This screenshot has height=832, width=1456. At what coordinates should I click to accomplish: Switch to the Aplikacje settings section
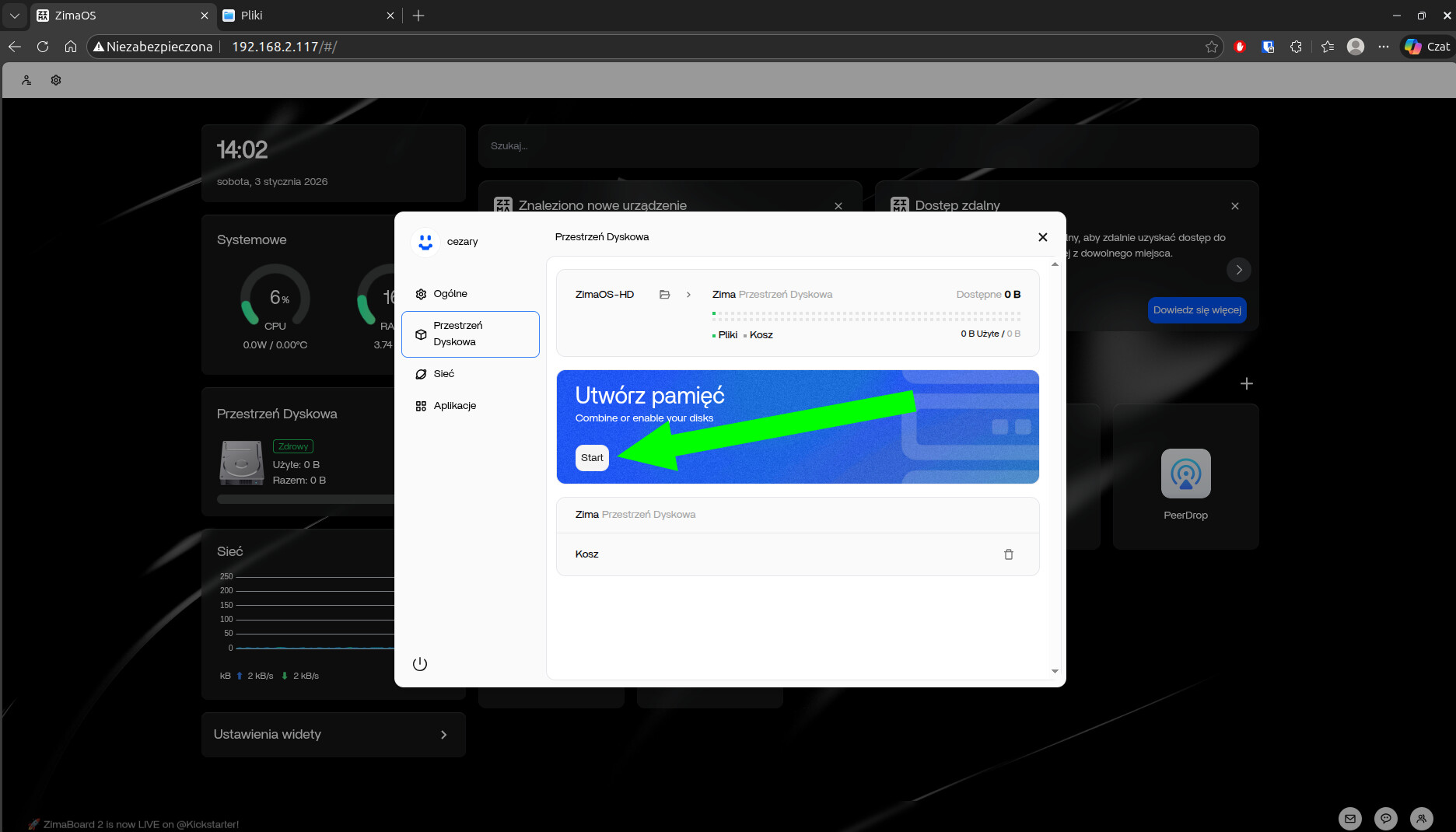pos(454,406)
